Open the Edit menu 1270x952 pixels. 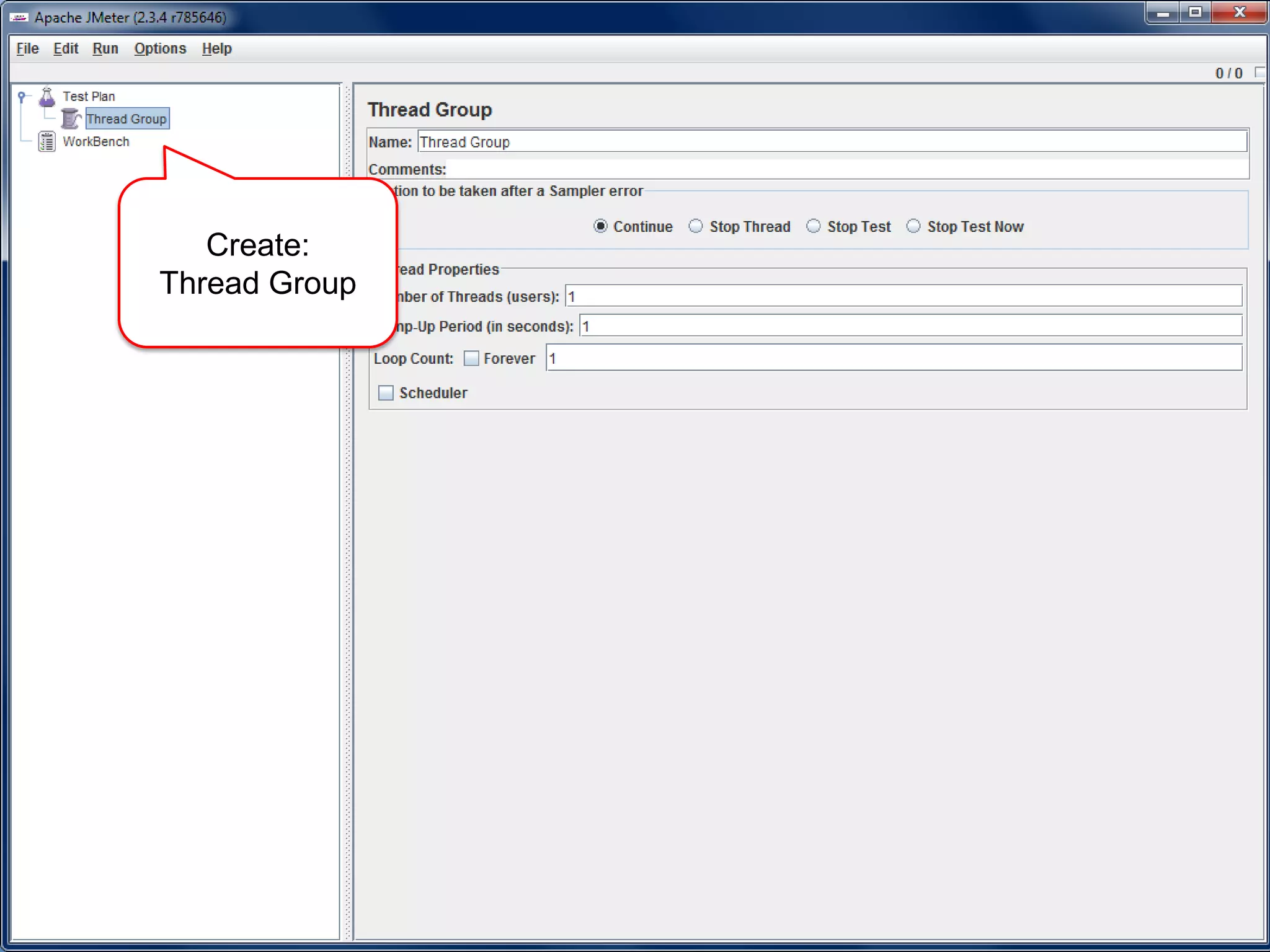pyautogui.click(x=66, y=48)
